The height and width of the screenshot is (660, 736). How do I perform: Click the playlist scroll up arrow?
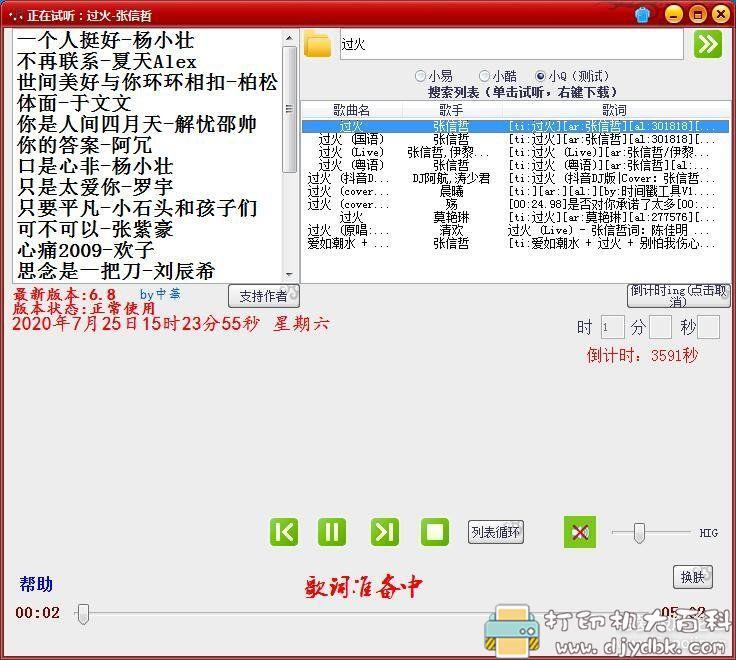(289, 38)
